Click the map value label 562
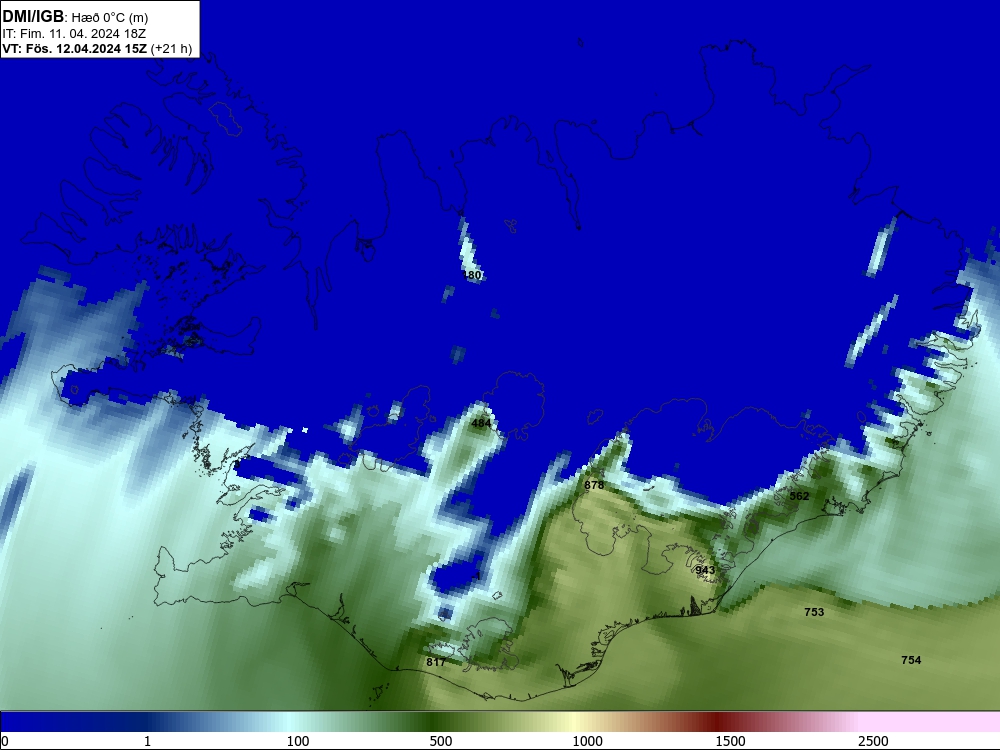This screenshot has height=750, width=1000. [799, 496]
